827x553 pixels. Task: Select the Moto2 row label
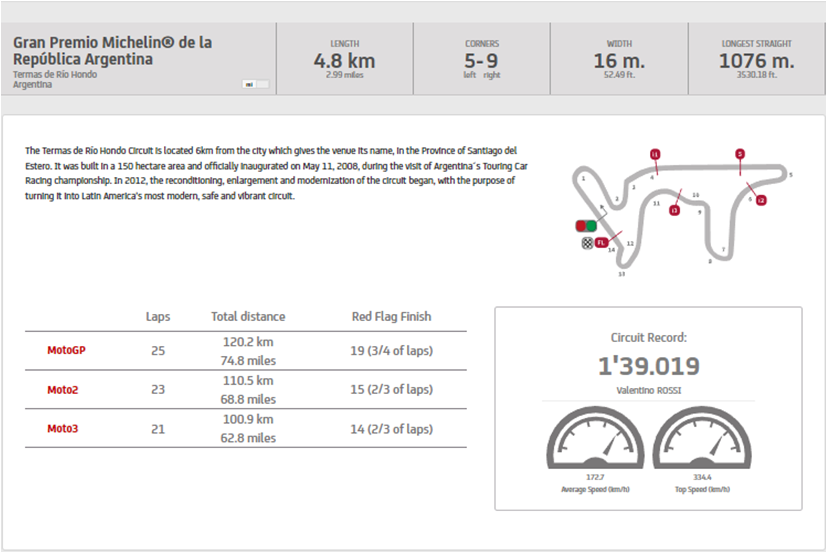(63, 390)
